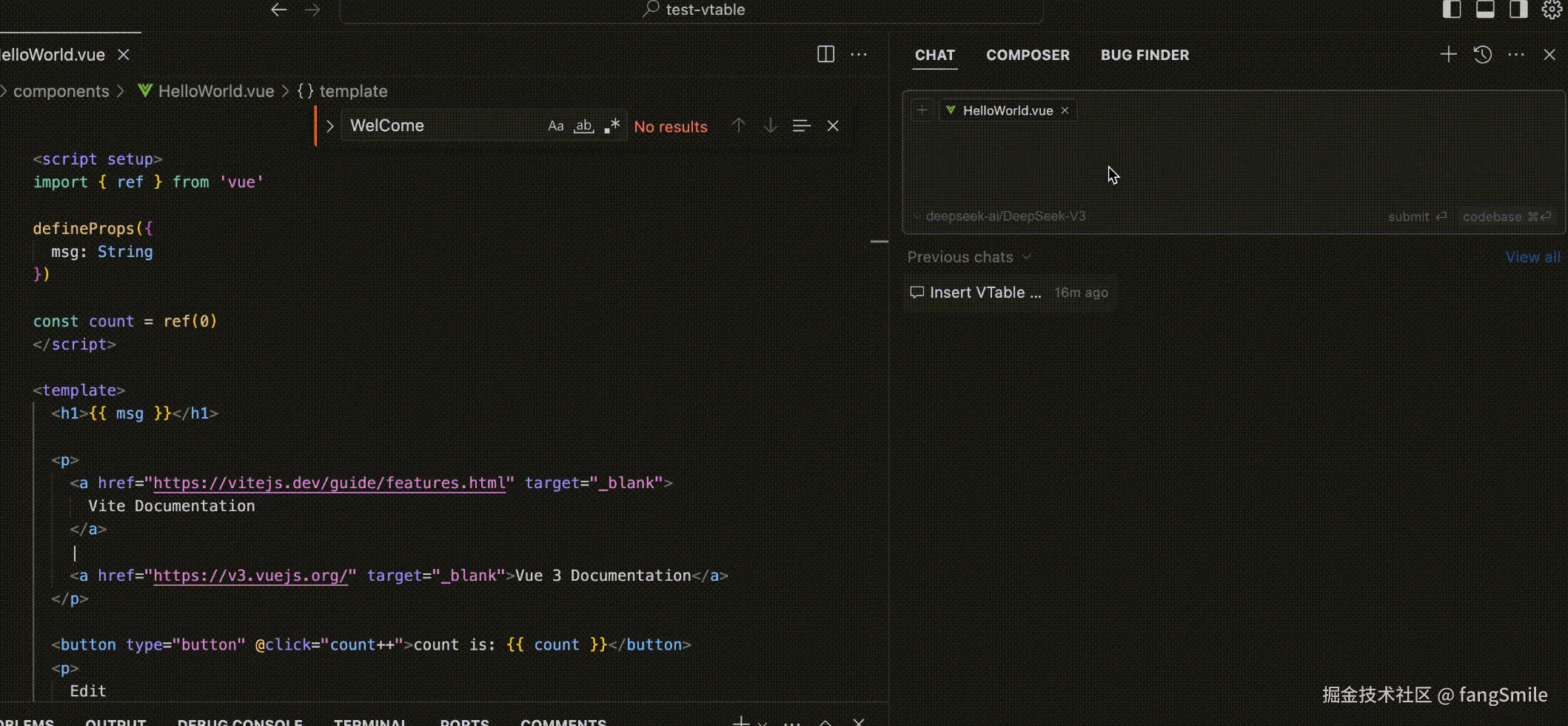Select the HelloWorld.vue breadcrumb
1568x726 pixels.
[206, 91]
